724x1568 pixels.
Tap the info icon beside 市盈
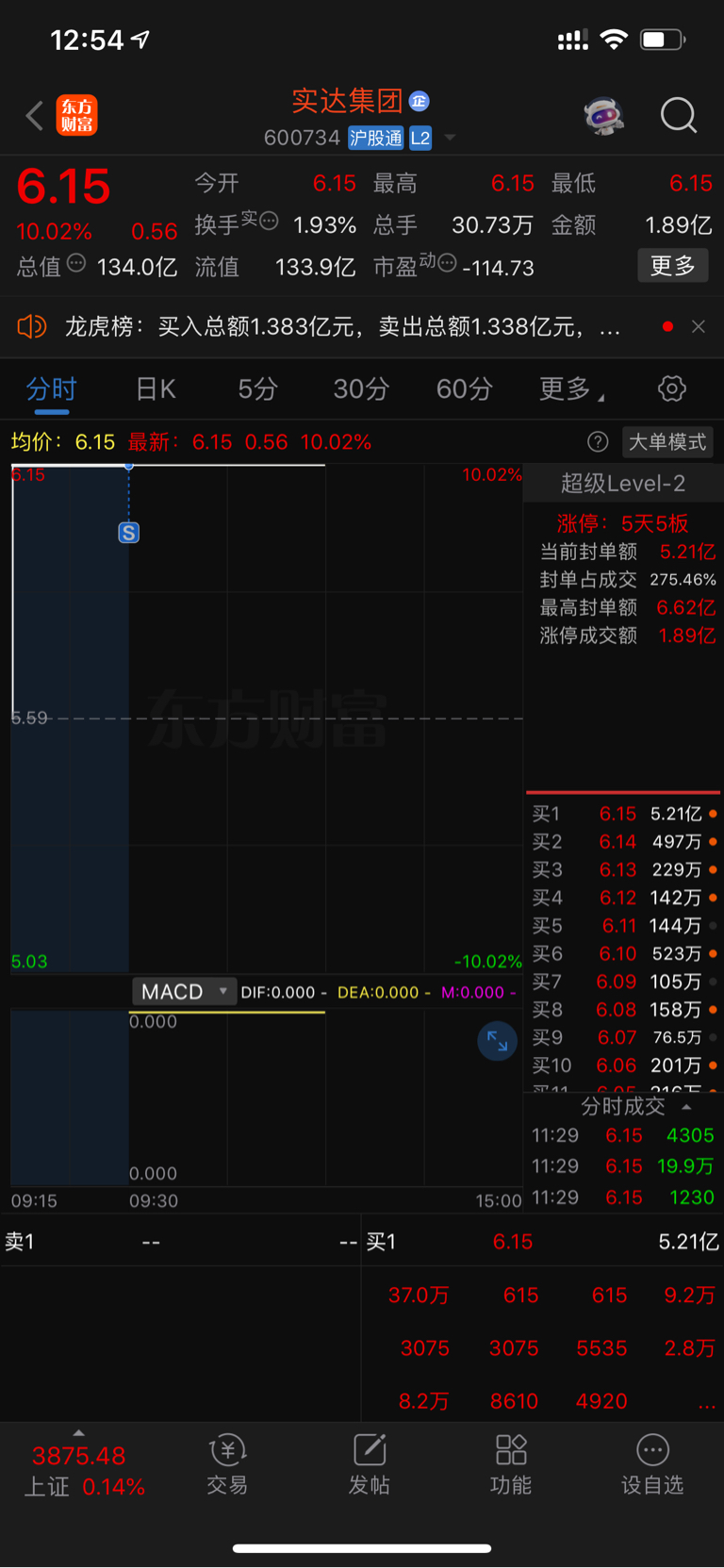[x=448, y=263]
